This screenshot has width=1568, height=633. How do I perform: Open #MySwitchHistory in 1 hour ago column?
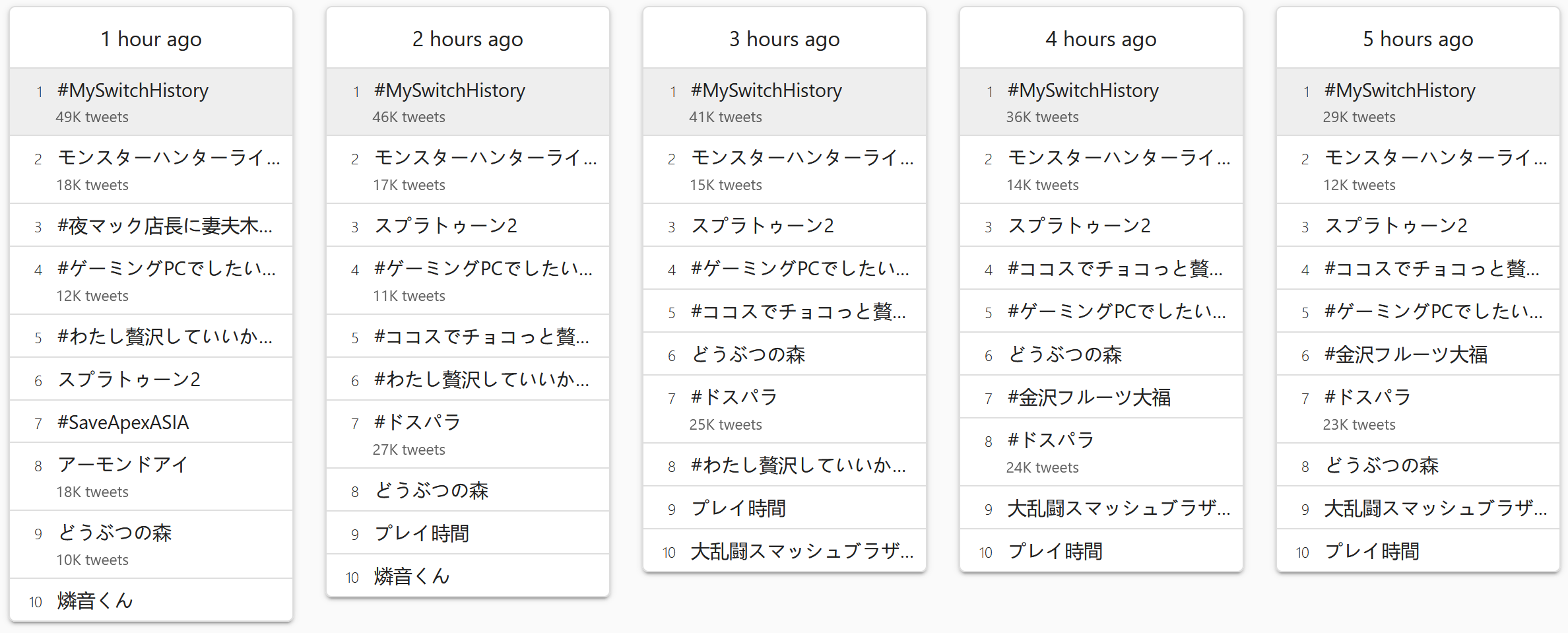[x=133, y=90]
